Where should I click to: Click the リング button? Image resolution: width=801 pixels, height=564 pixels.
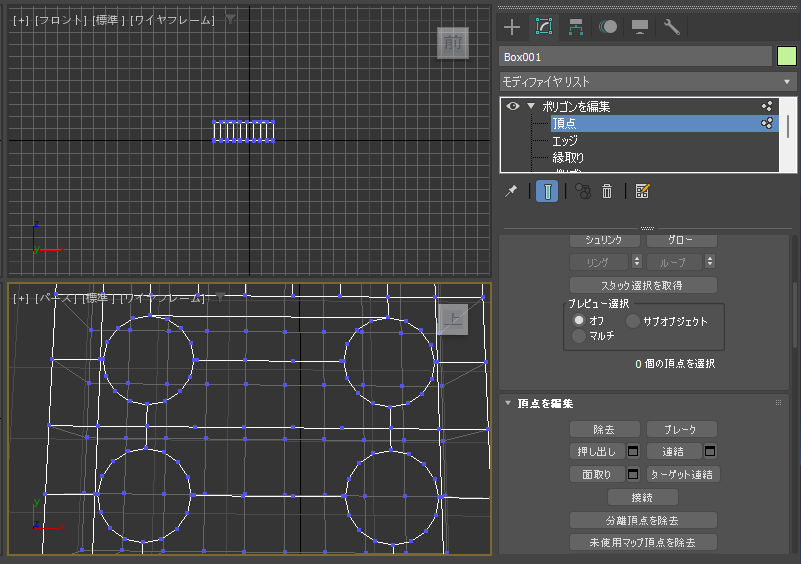[x=599, y=262]
